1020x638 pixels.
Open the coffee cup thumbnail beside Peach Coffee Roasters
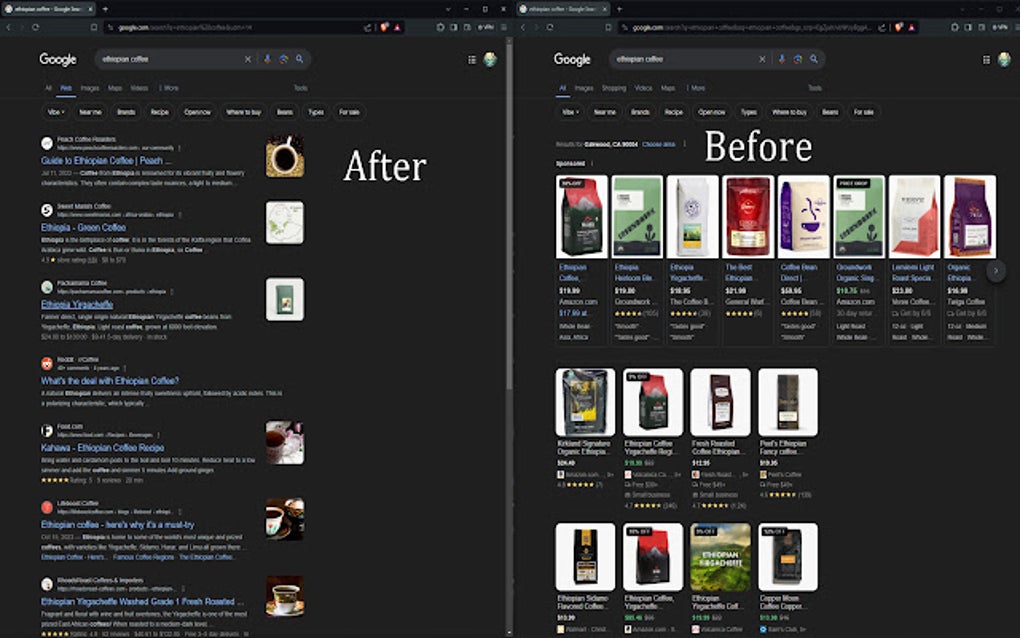tap(284, 156)
